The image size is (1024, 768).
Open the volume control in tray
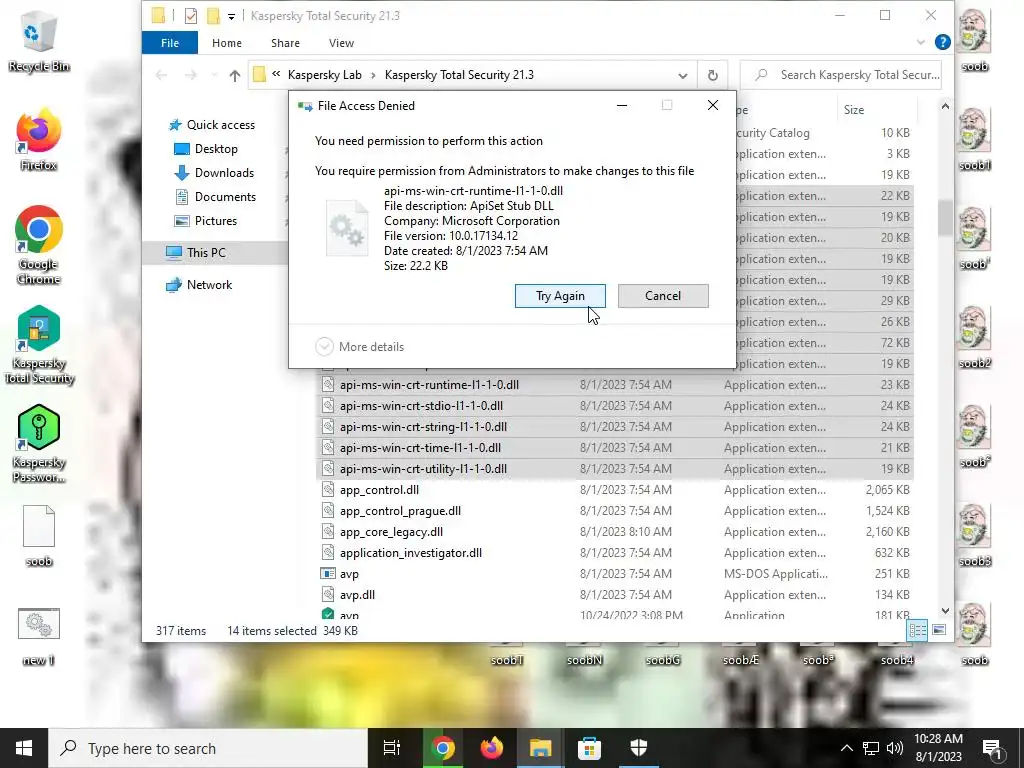895,748
